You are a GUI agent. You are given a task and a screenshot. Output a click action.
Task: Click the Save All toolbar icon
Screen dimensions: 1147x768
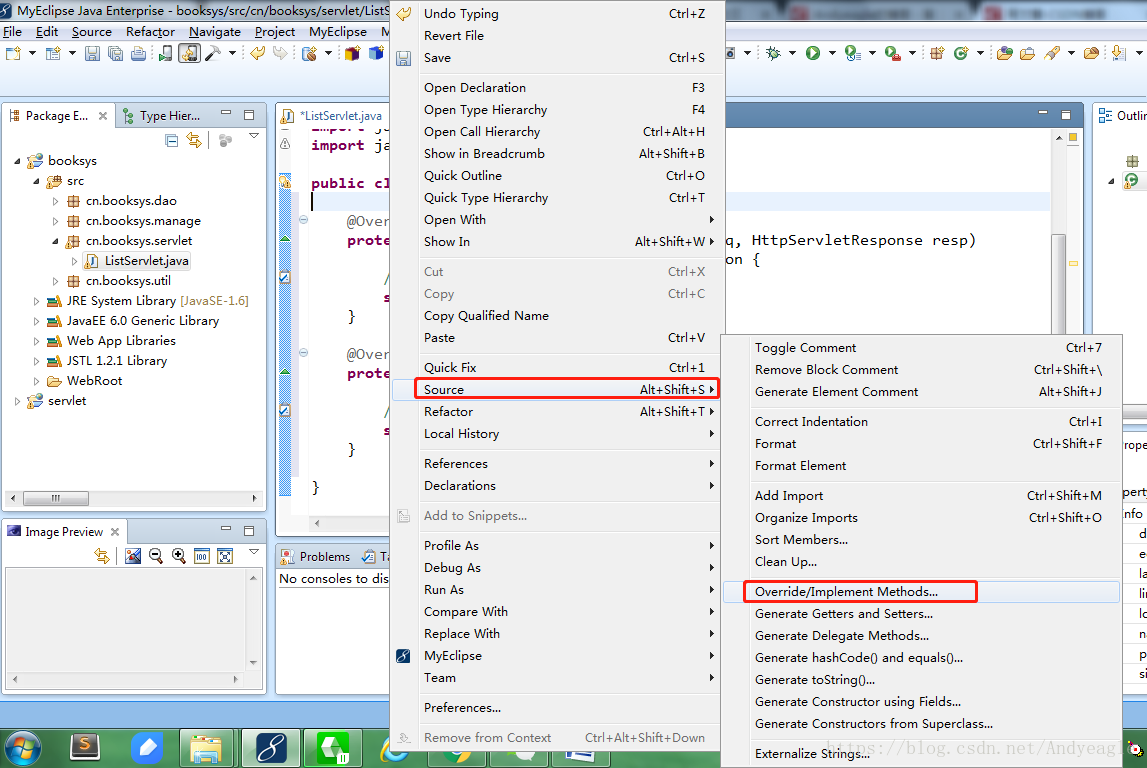(115, 53)
